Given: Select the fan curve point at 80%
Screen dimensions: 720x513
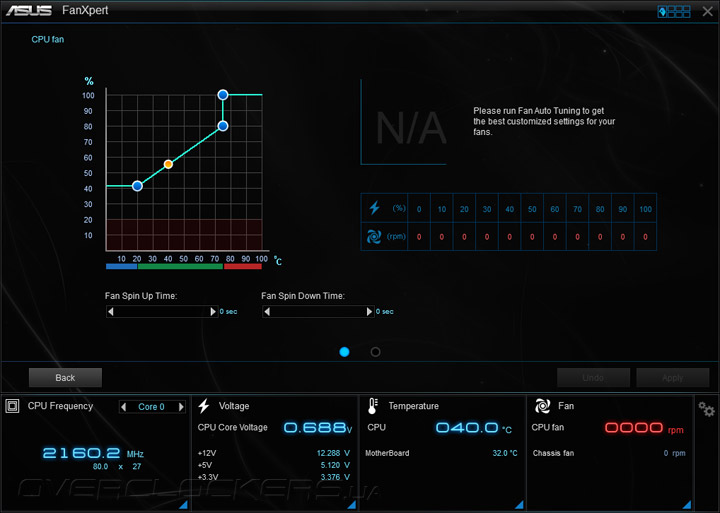Looking at the screenshot, I should pyautogui.click(x=223, y=126).
